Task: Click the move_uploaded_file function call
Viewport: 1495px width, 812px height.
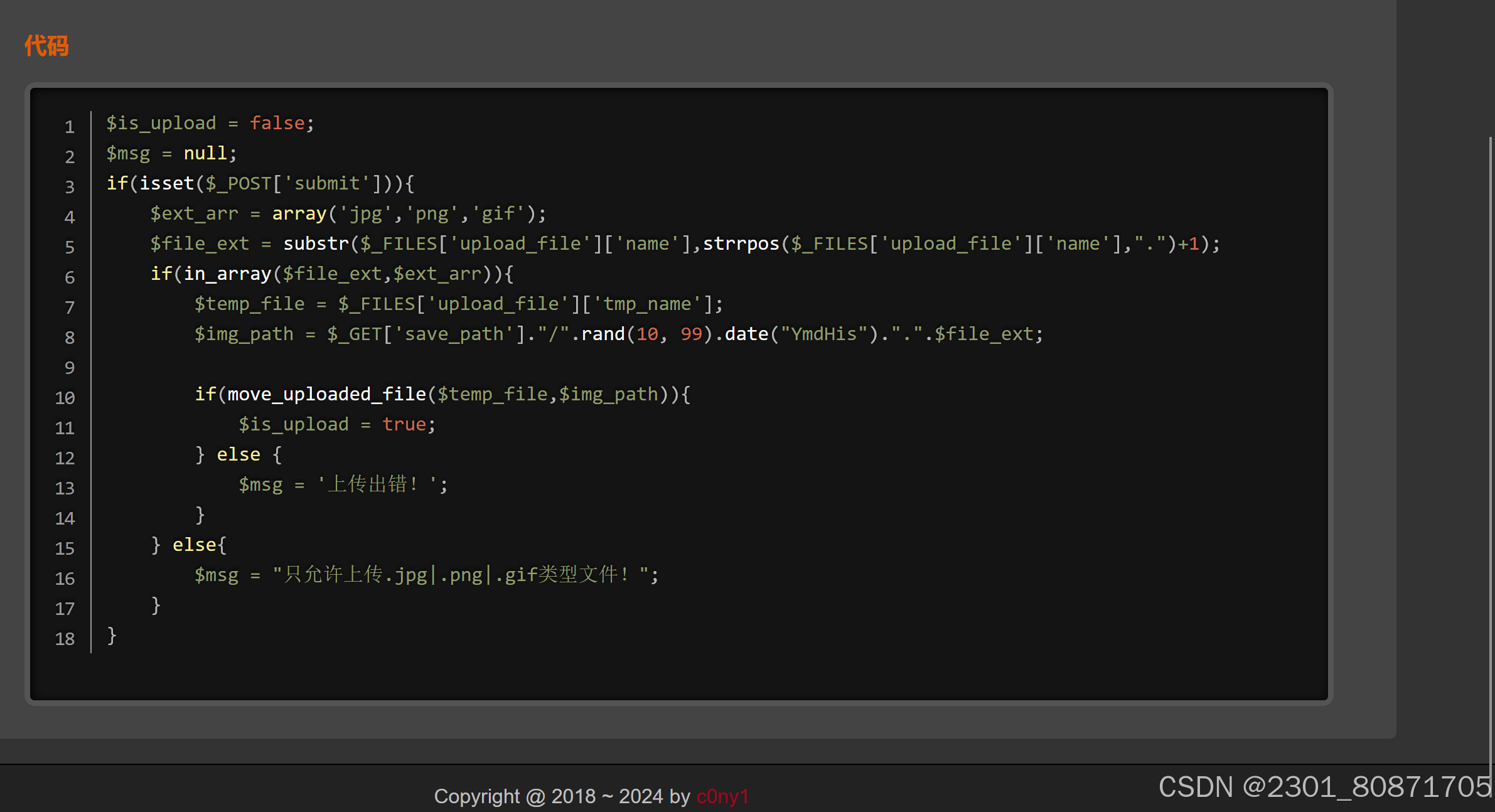Action: click(326, 394)
